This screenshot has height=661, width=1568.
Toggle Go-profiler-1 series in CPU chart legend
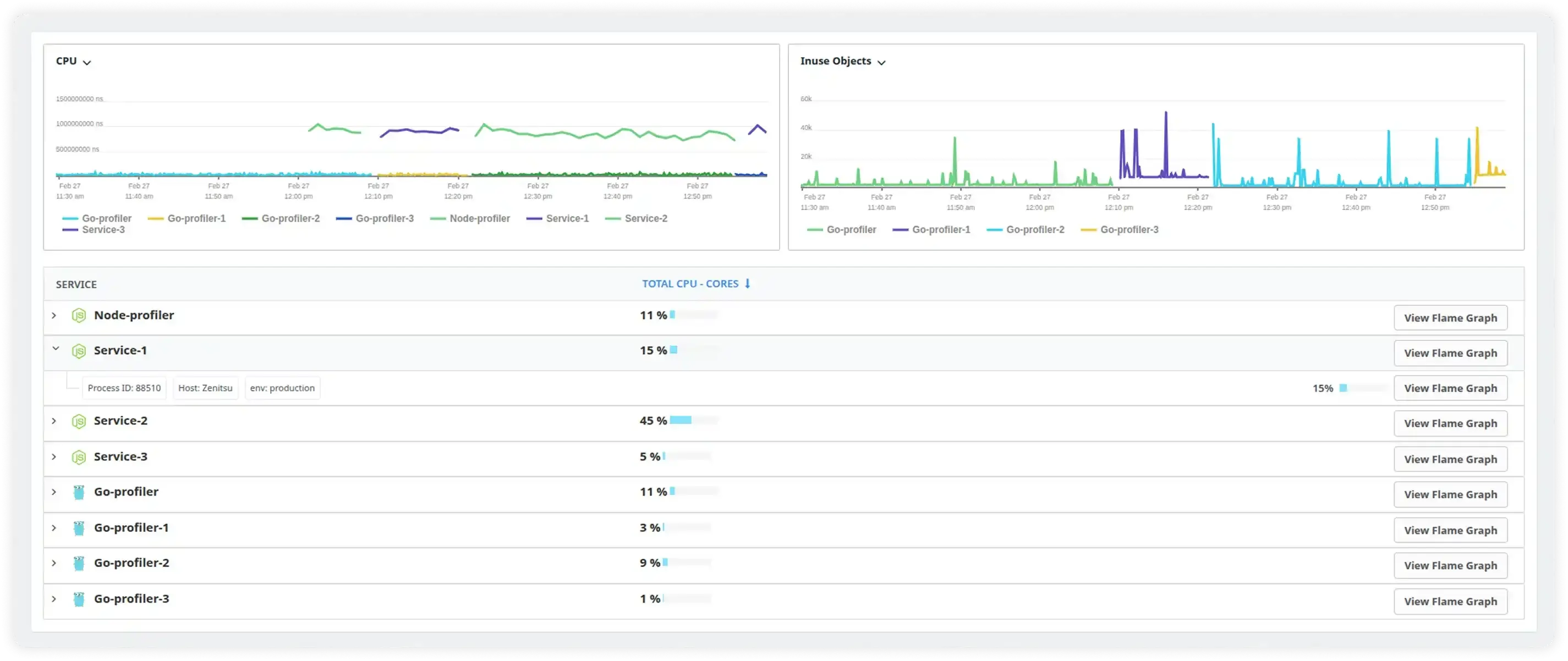[x=188, y=218]
